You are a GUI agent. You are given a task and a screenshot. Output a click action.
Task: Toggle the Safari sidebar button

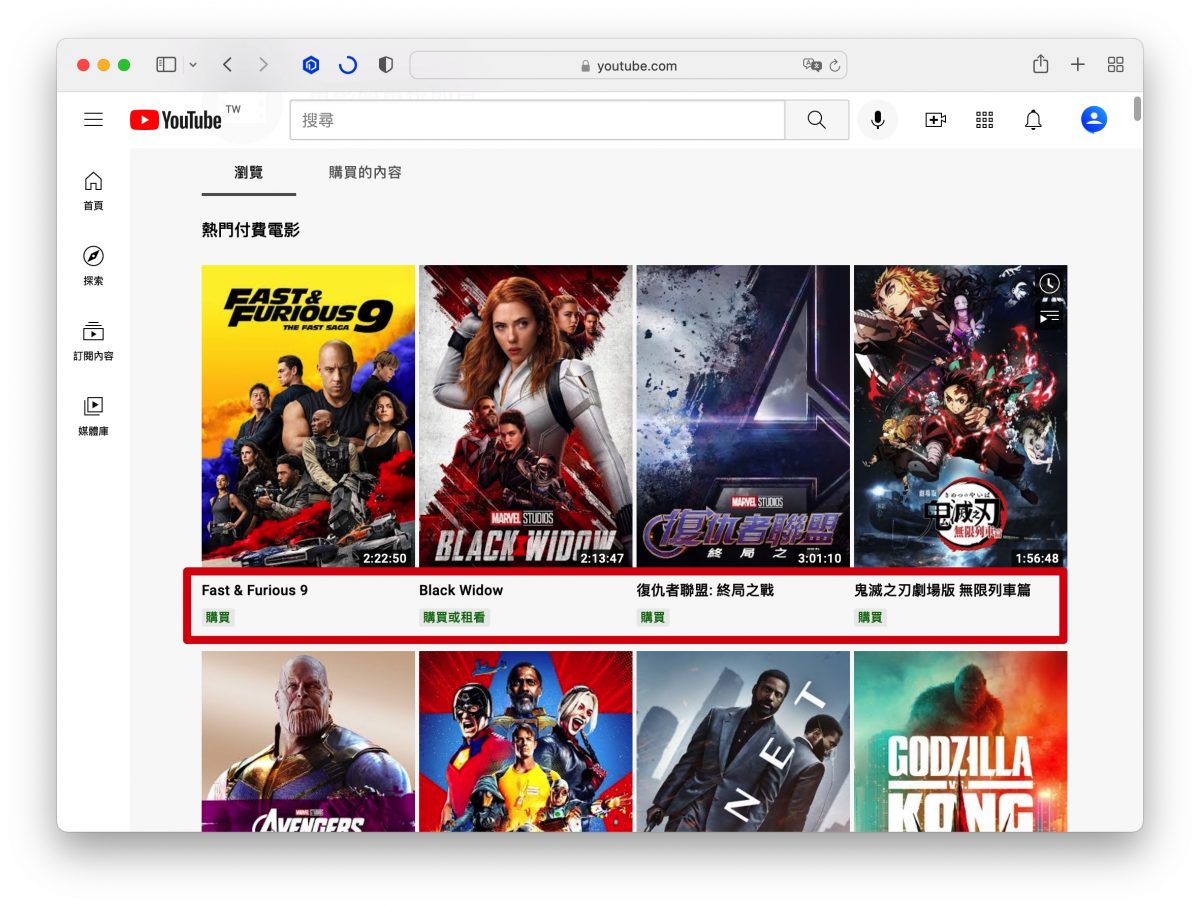(166, 65)
